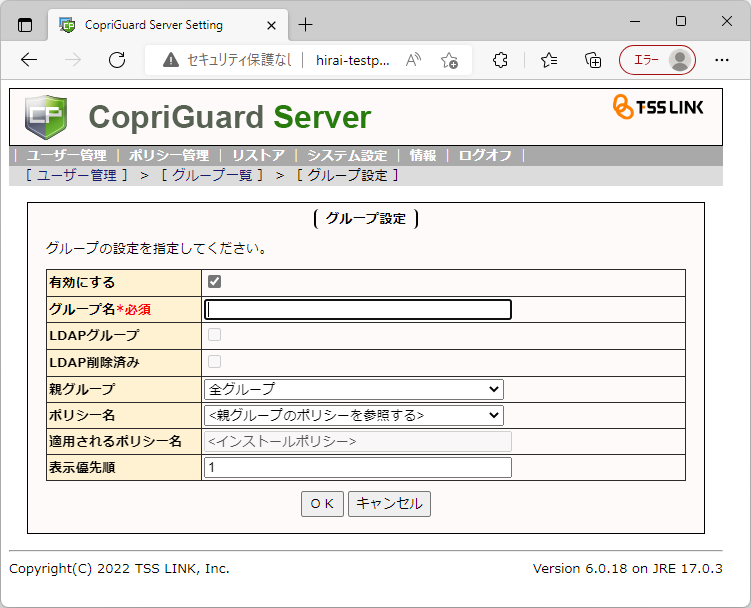Close the CopriGuard Server Setting tab
The height and width of the screenshot is (608, 751).
point(271,25)
